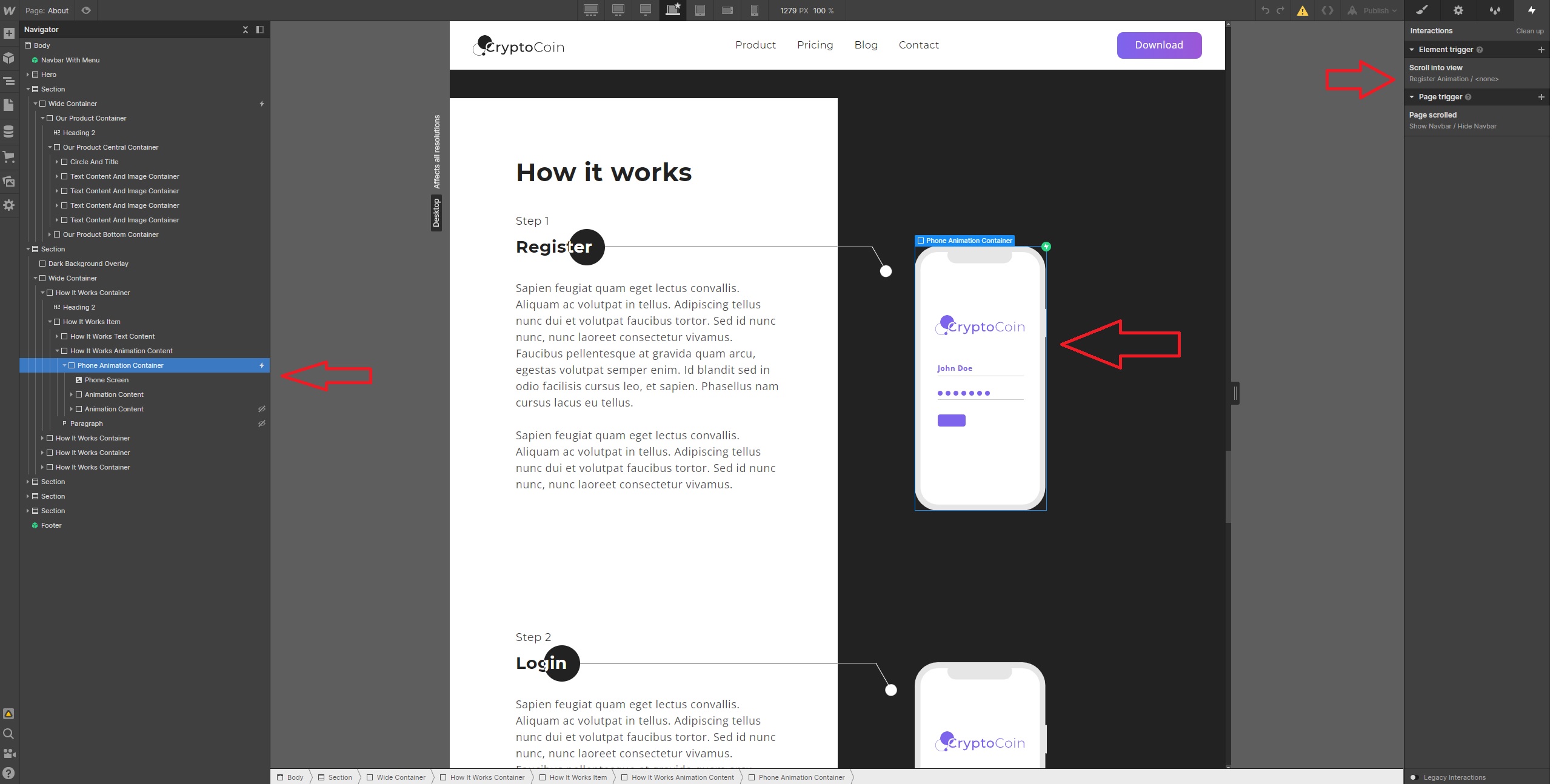The image size is (1553, 784).
Task: Open the Assets panel
Action: (9, 181)
